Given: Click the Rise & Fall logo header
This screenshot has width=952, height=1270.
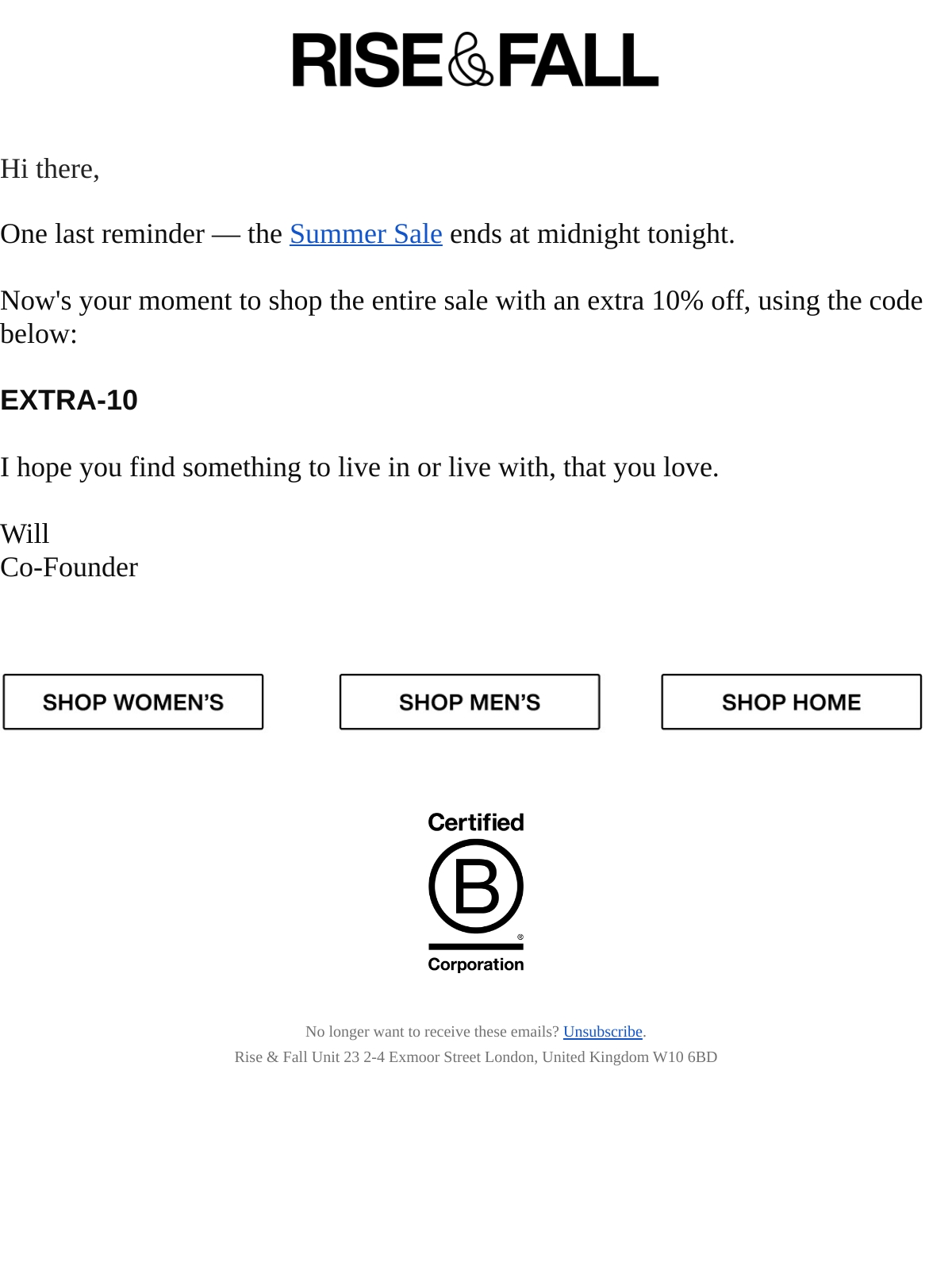Looking at the screenshot, I should (x=475, y=60).
